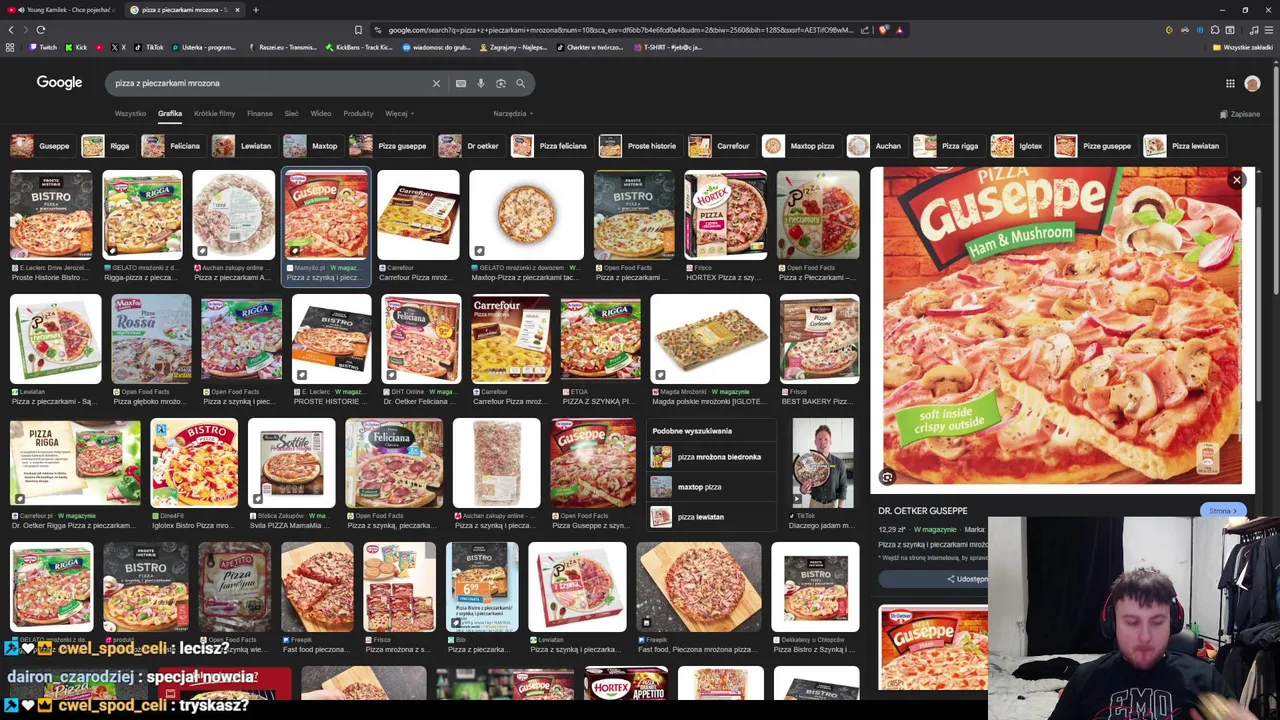Open the TikTok bookmark
This screenshot has height=720, width=1280.
(x=150, y=47)
